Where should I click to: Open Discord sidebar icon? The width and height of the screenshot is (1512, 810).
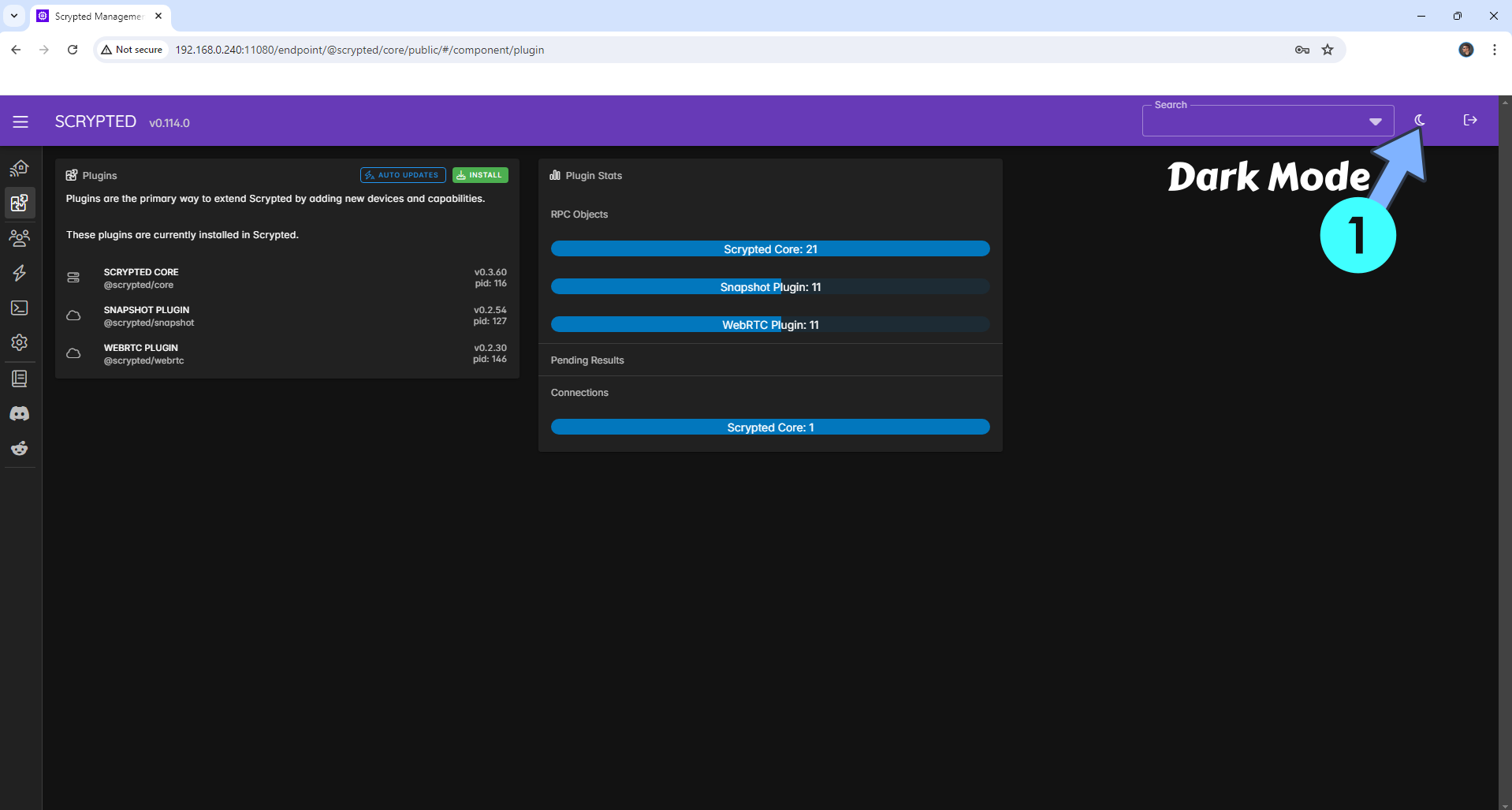click(20, 413)
